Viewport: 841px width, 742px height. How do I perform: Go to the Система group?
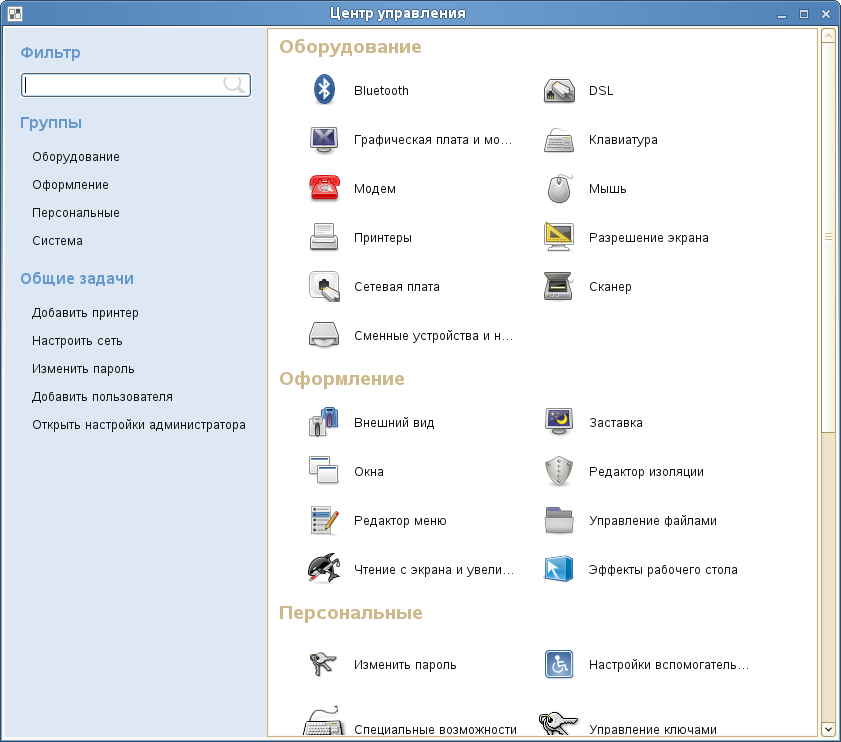57,241
